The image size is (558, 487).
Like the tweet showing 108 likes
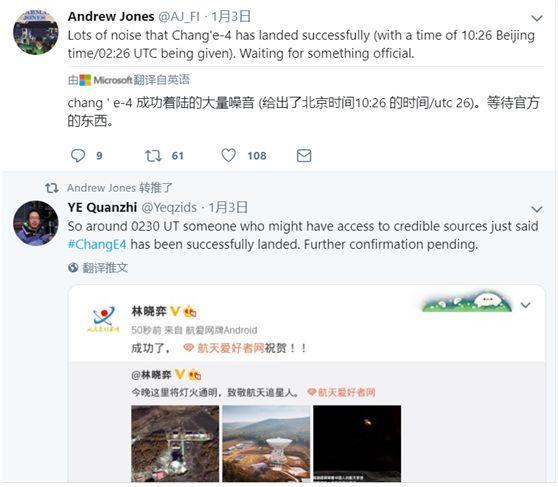pos(228,156)
